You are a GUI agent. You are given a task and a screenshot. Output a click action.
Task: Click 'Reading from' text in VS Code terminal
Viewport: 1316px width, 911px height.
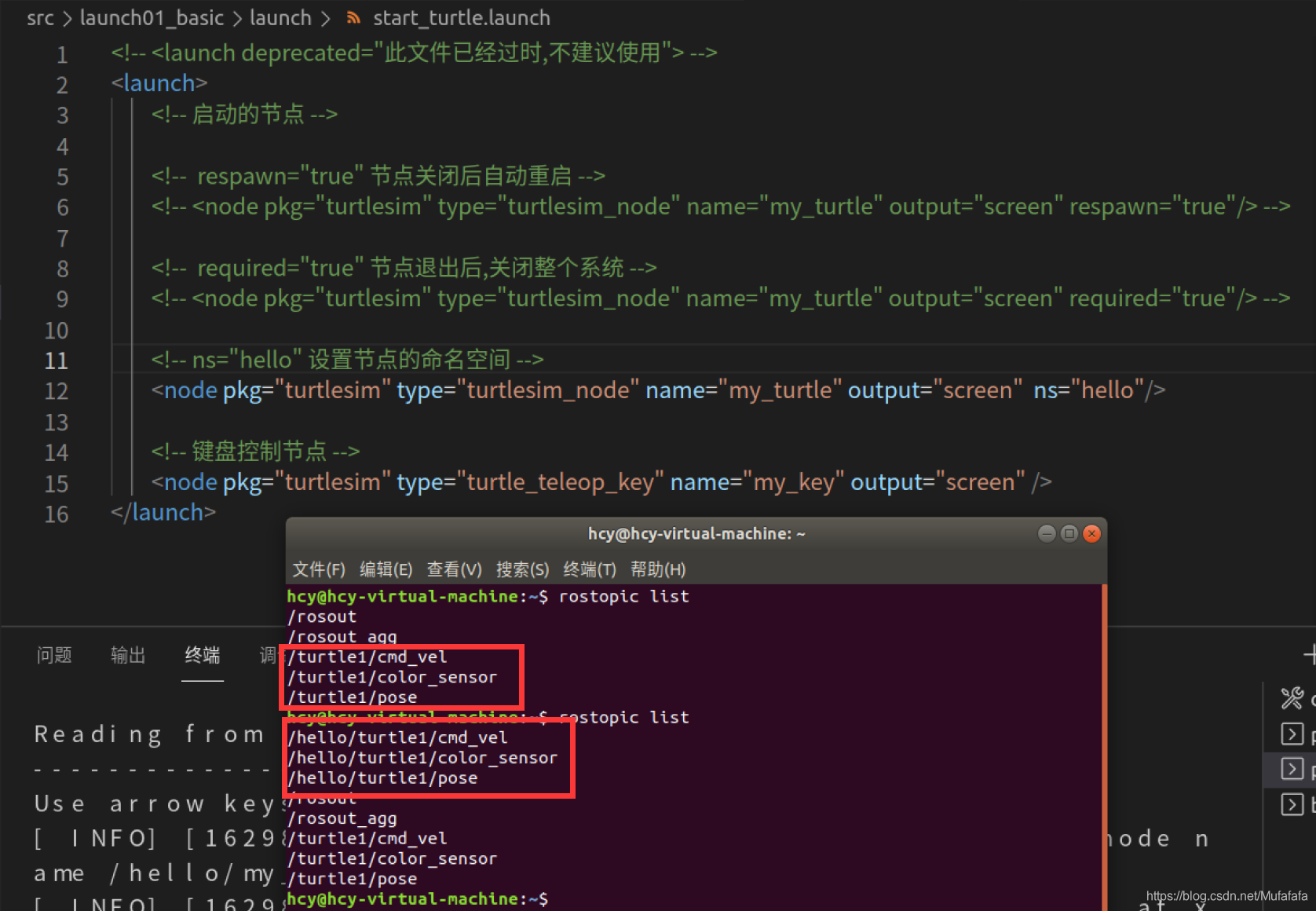(x=150, y=734)
